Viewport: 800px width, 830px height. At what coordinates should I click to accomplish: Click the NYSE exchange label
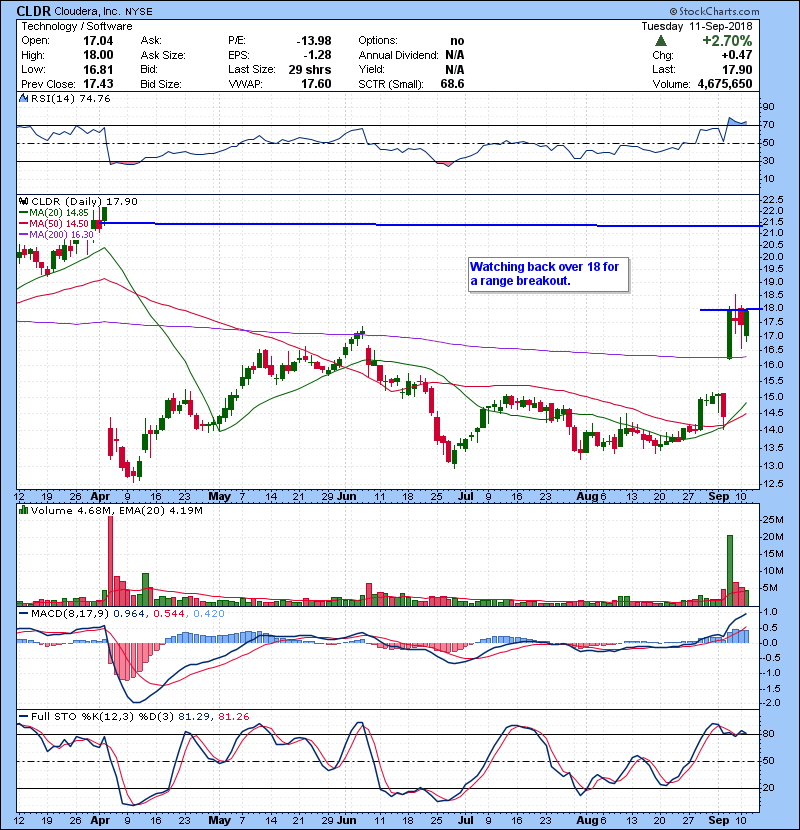tap(139, 12)
